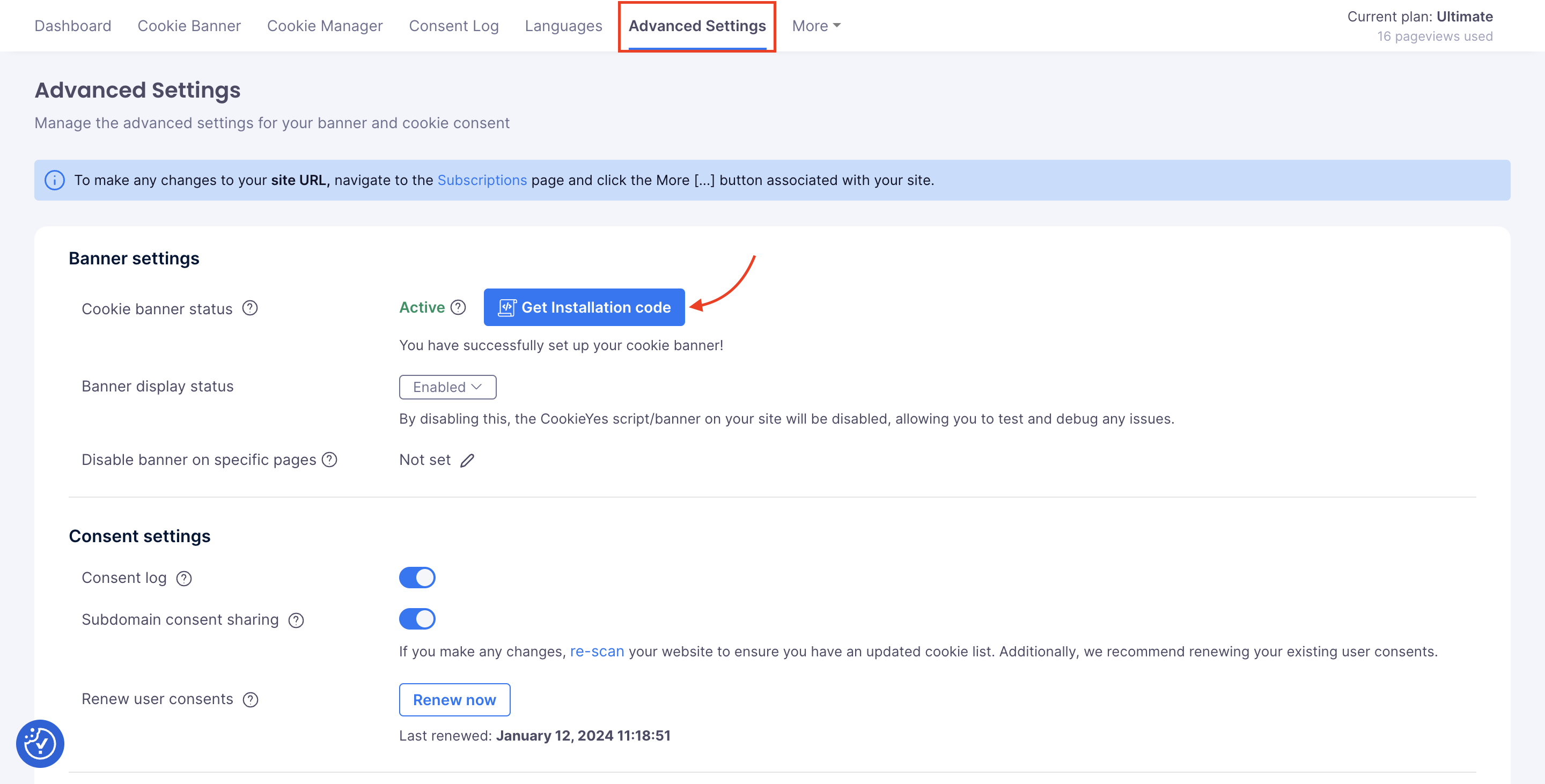Expand the More menu
The image size is (1545, 784).
click(x=816, y=26)
